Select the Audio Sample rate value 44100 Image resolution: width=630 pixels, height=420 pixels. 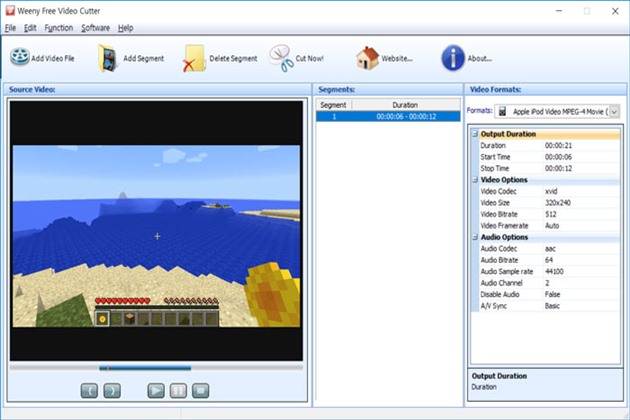(554, 272)
